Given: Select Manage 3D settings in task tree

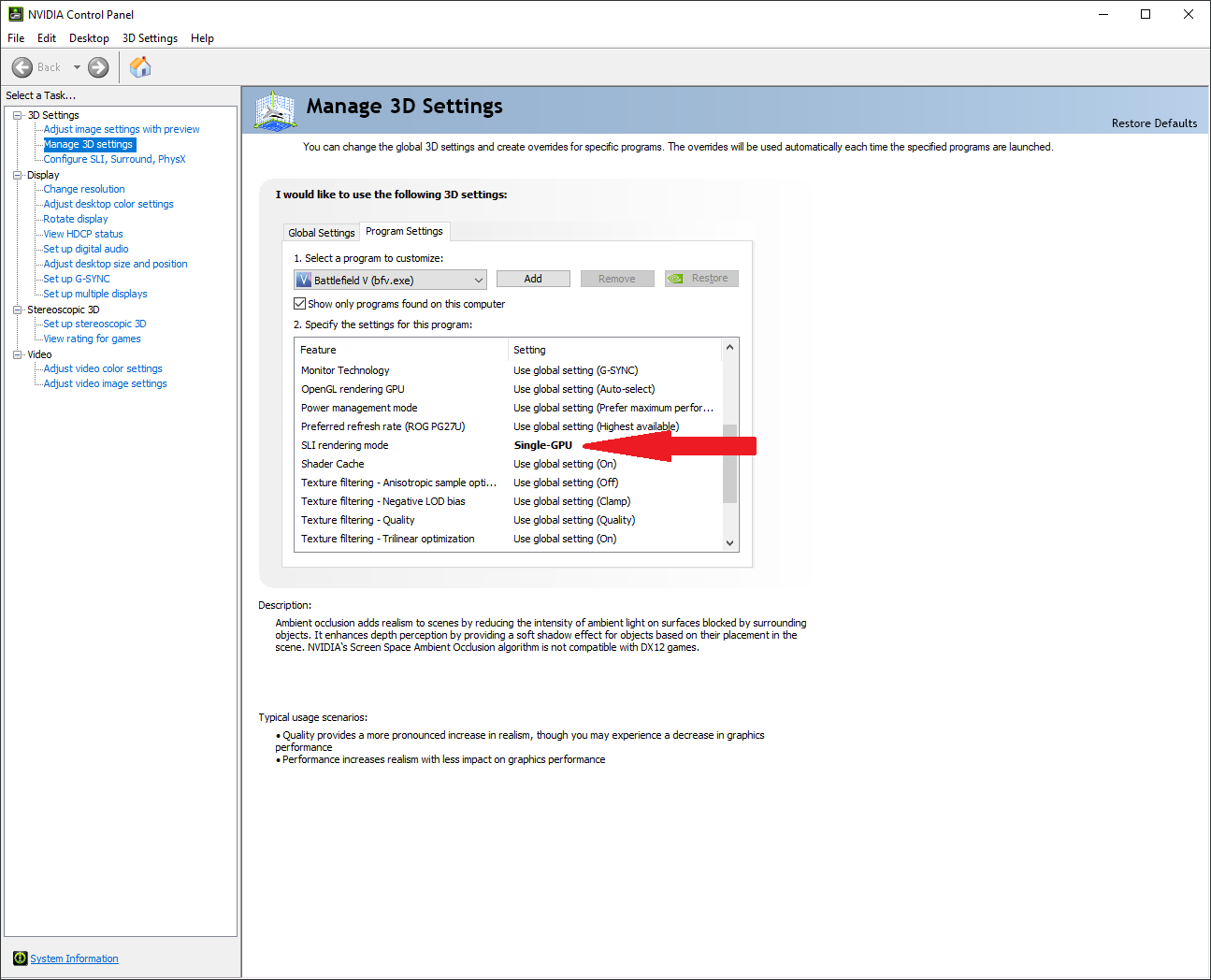Looking at the screenshot, I should pyautogui.click(x=89, y=144).
